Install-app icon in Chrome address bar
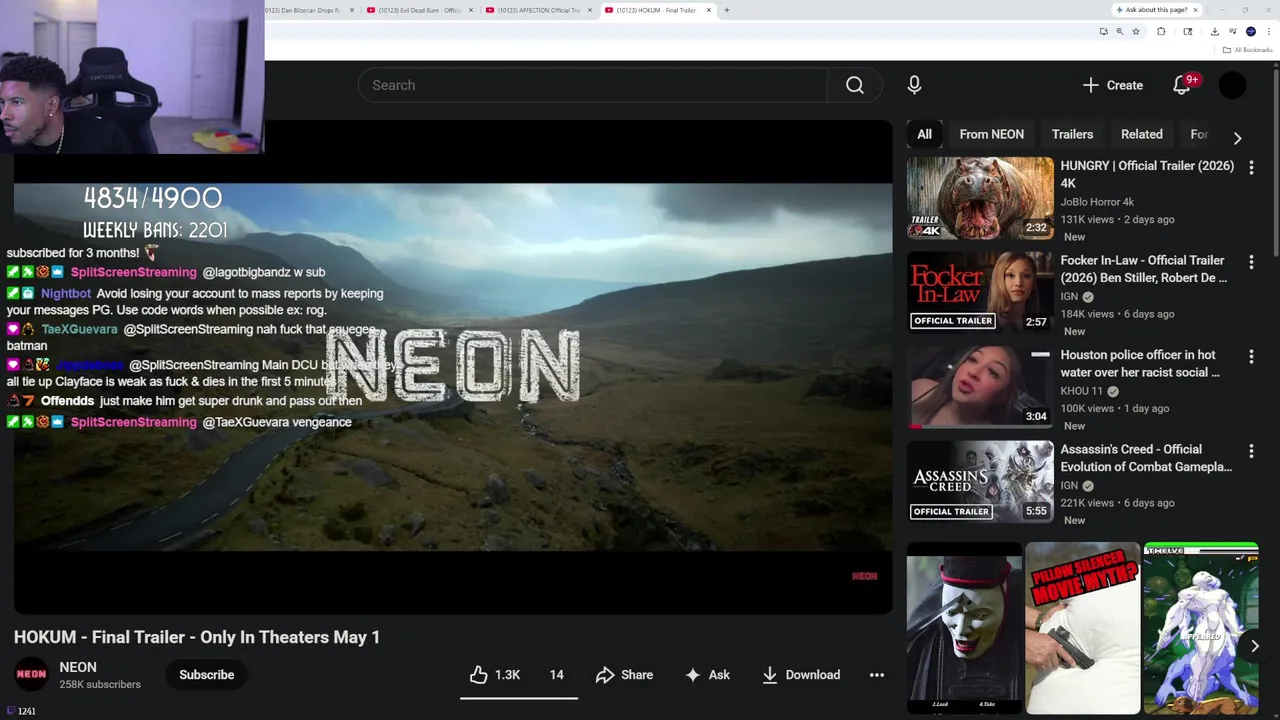The height and width of the screenshot is (720, 1280). pyautogui.click(x=1103, y=31)
